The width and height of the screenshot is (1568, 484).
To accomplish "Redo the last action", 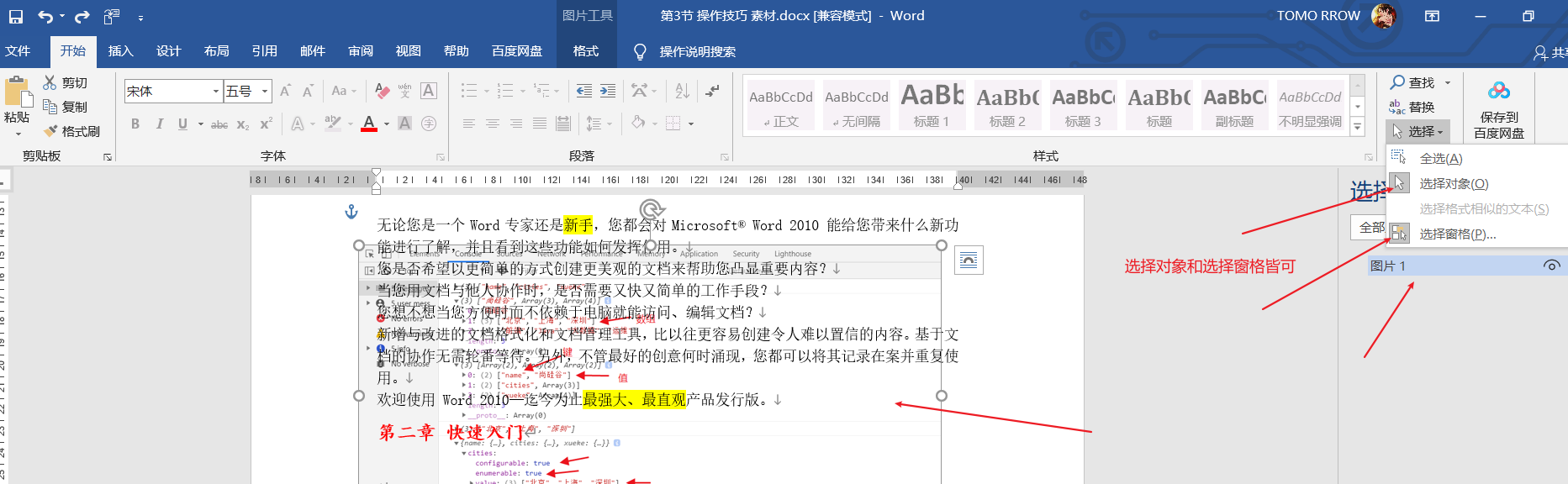I will click(82, 16).
